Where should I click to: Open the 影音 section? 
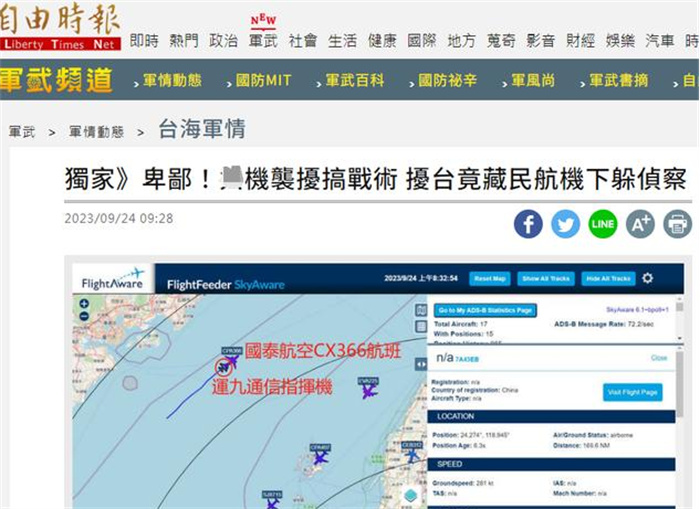[541, 41]
